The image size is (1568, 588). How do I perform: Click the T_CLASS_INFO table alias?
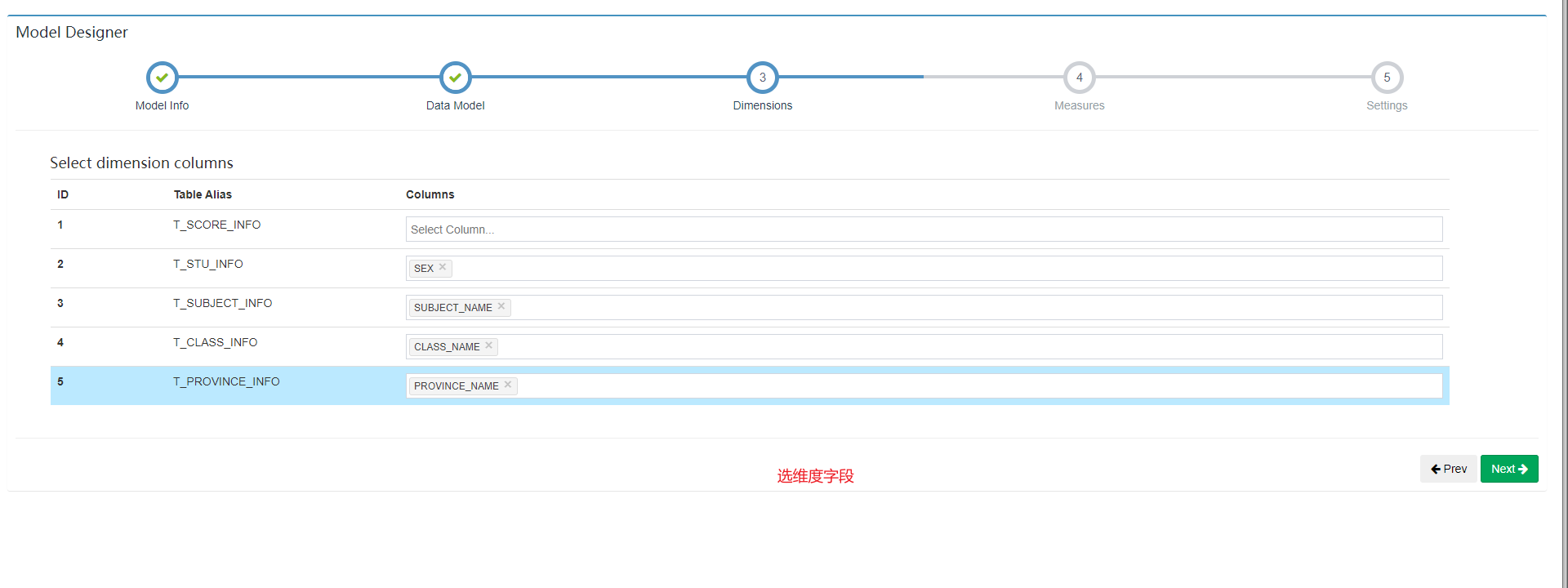pos(216,342)
